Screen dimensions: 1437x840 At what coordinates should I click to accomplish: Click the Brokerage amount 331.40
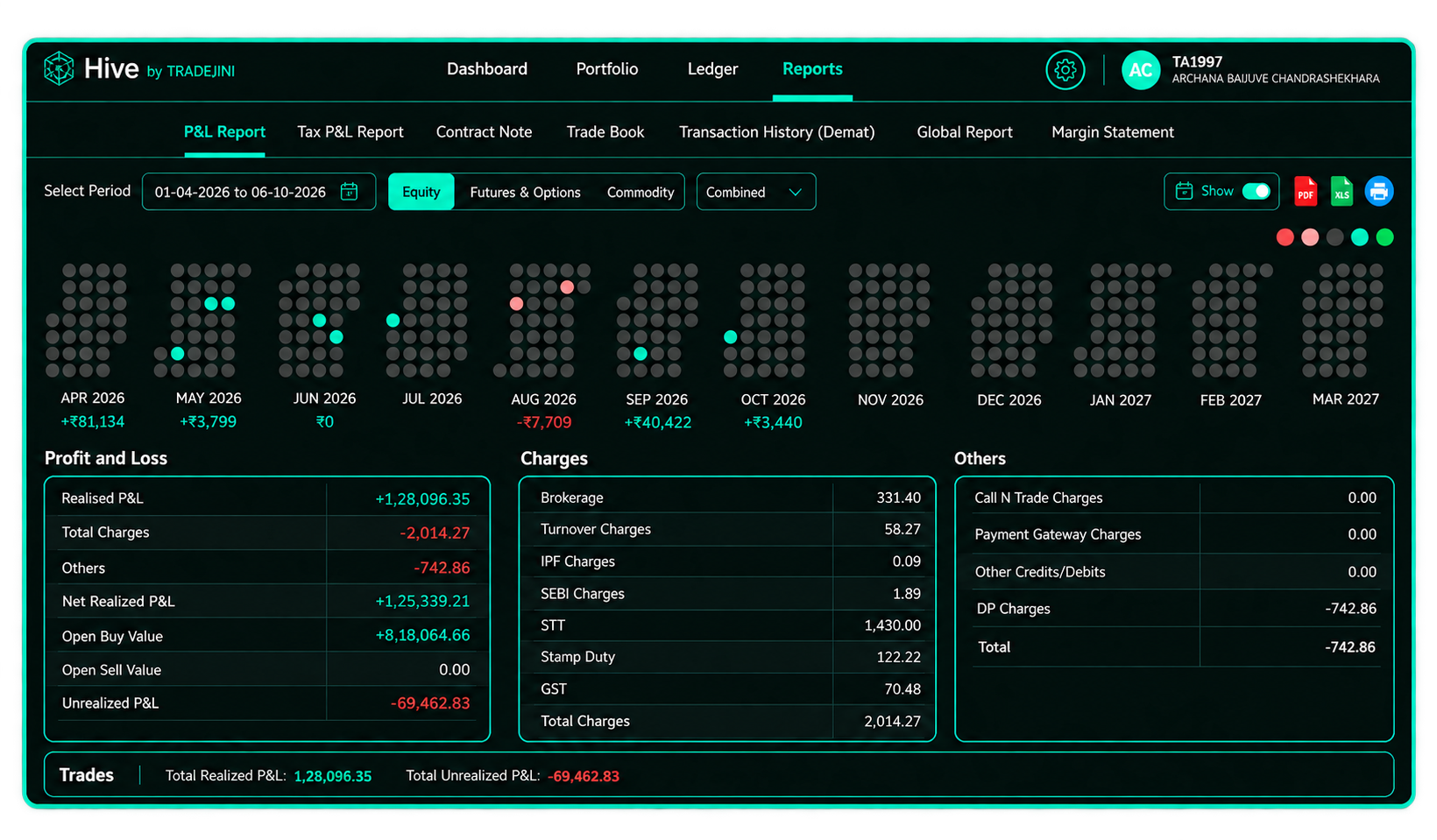tap(898, 498)
